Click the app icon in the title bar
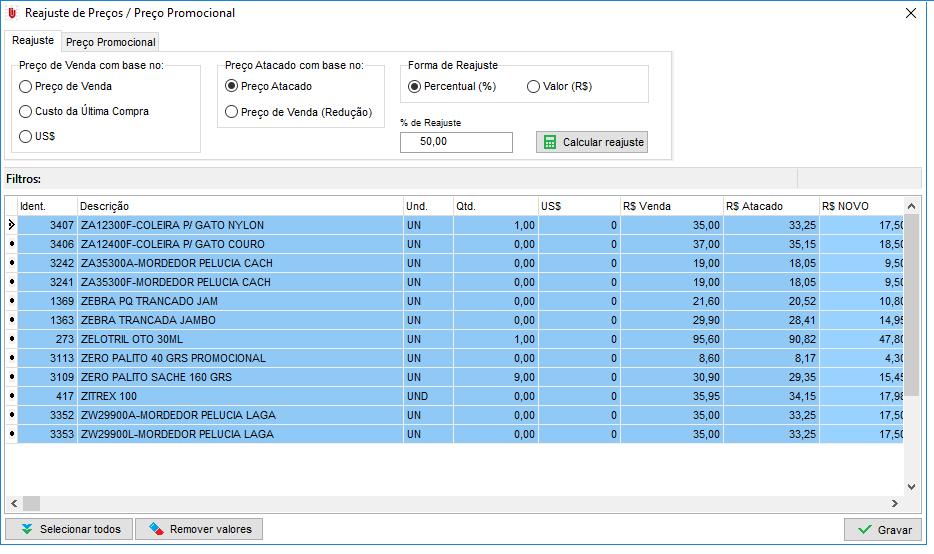This screenshot has height=554, width=934. [12, 13]
